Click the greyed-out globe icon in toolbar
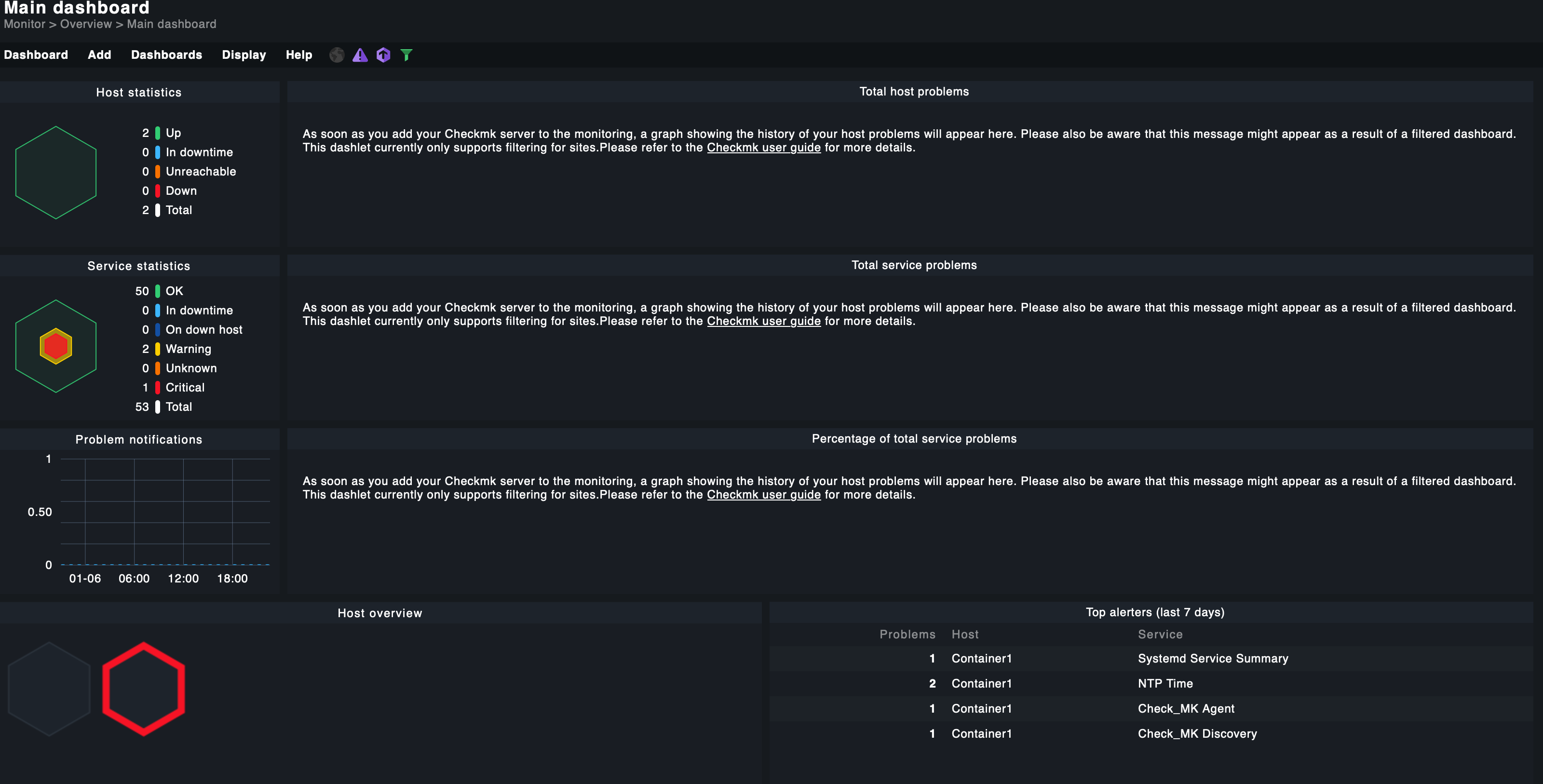 [337, 55]
